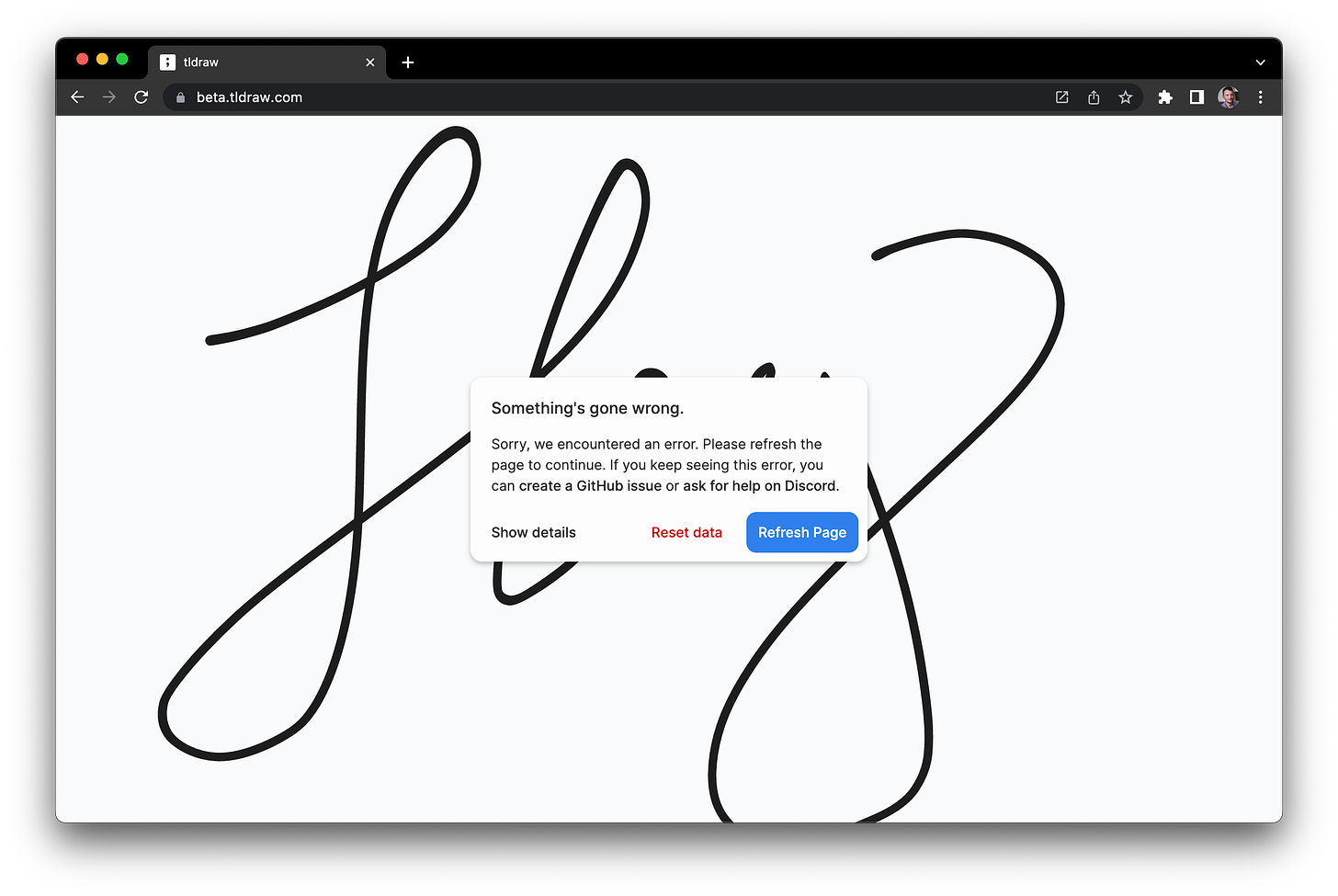Reload the page with the refresh icon
The height and width of the screenshot is (896, 1338).
point(142,97)
